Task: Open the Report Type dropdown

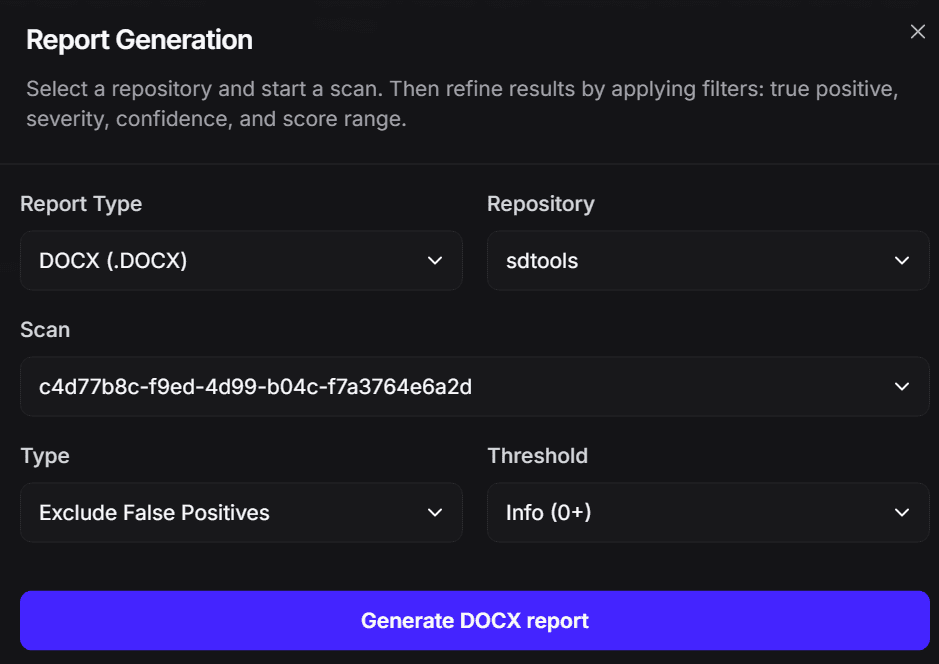Action: click(x=241, y=261)
